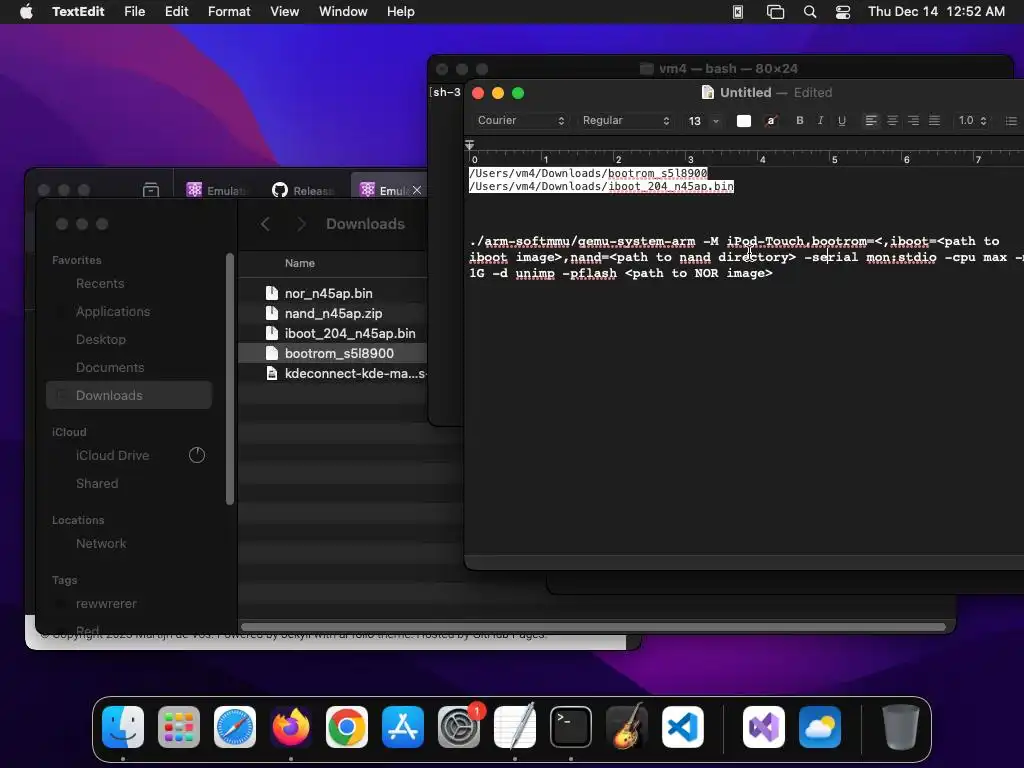
Task: Toggle underline formatting in TextEdit
Action: [842, 121]
